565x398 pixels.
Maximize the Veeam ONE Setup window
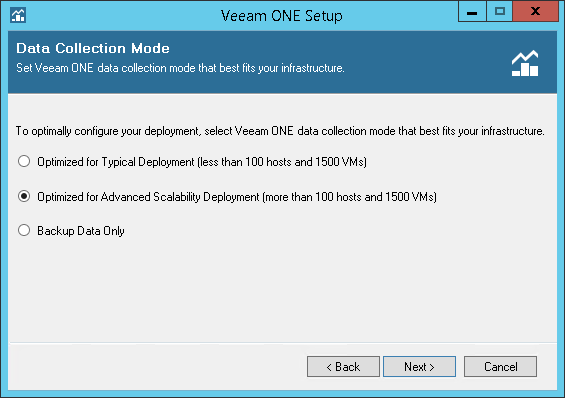pos(500,12)
